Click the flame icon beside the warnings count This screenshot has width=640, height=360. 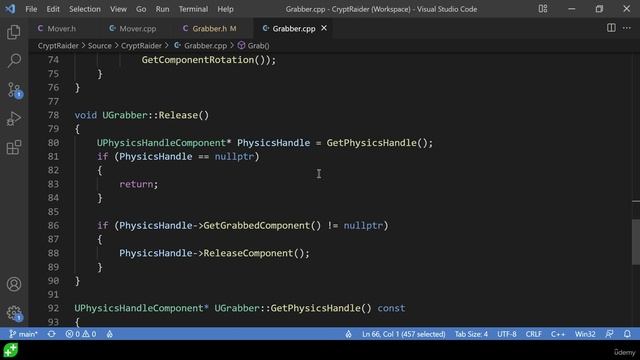[x=110, y=334]
